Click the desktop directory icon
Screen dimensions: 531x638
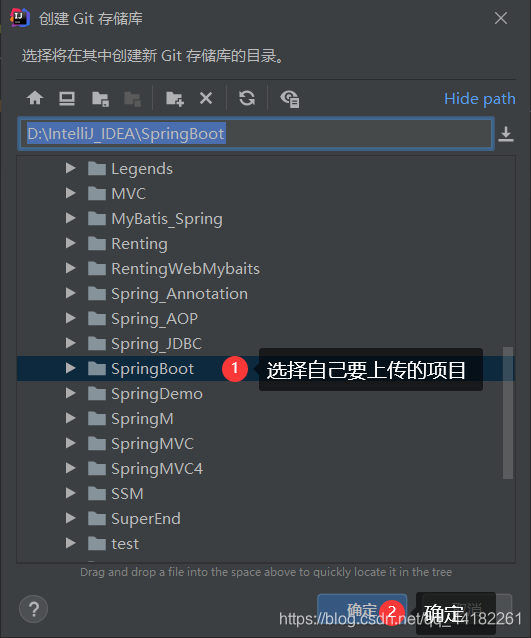67,98
